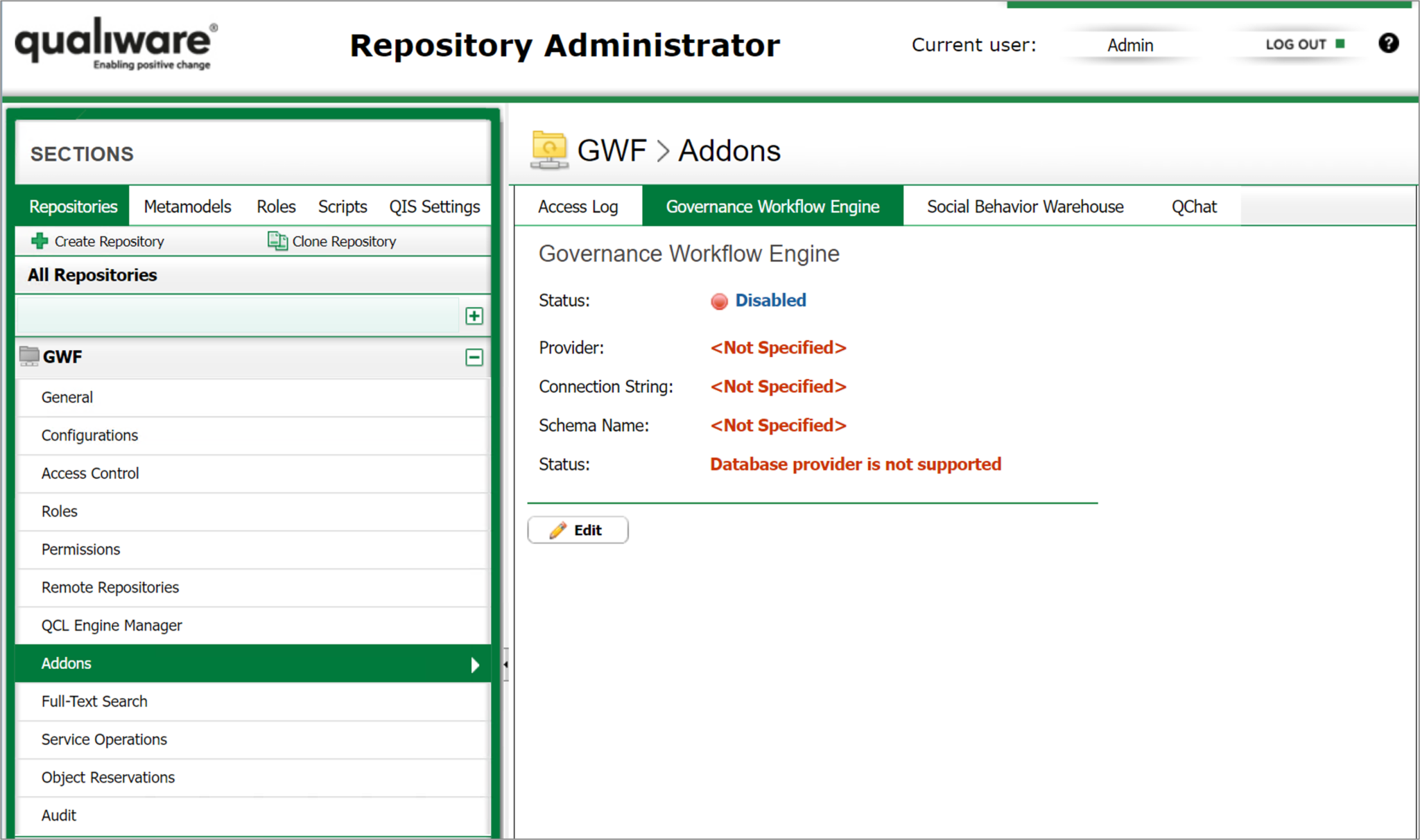Switch to the Metamodels section
This screenshot has width=1420, height=840.
pos(187,206)
